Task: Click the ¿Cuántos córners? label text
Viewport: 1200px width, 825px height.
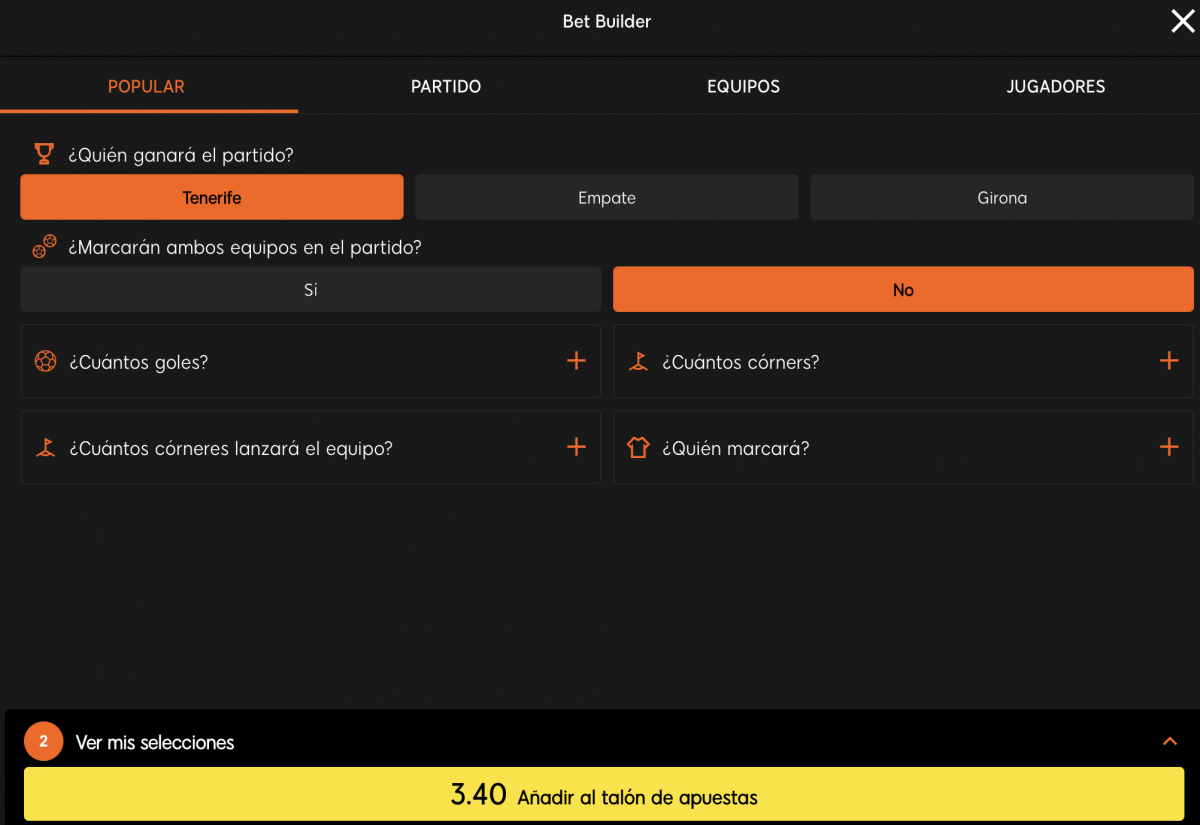Action: pos(741,362)
